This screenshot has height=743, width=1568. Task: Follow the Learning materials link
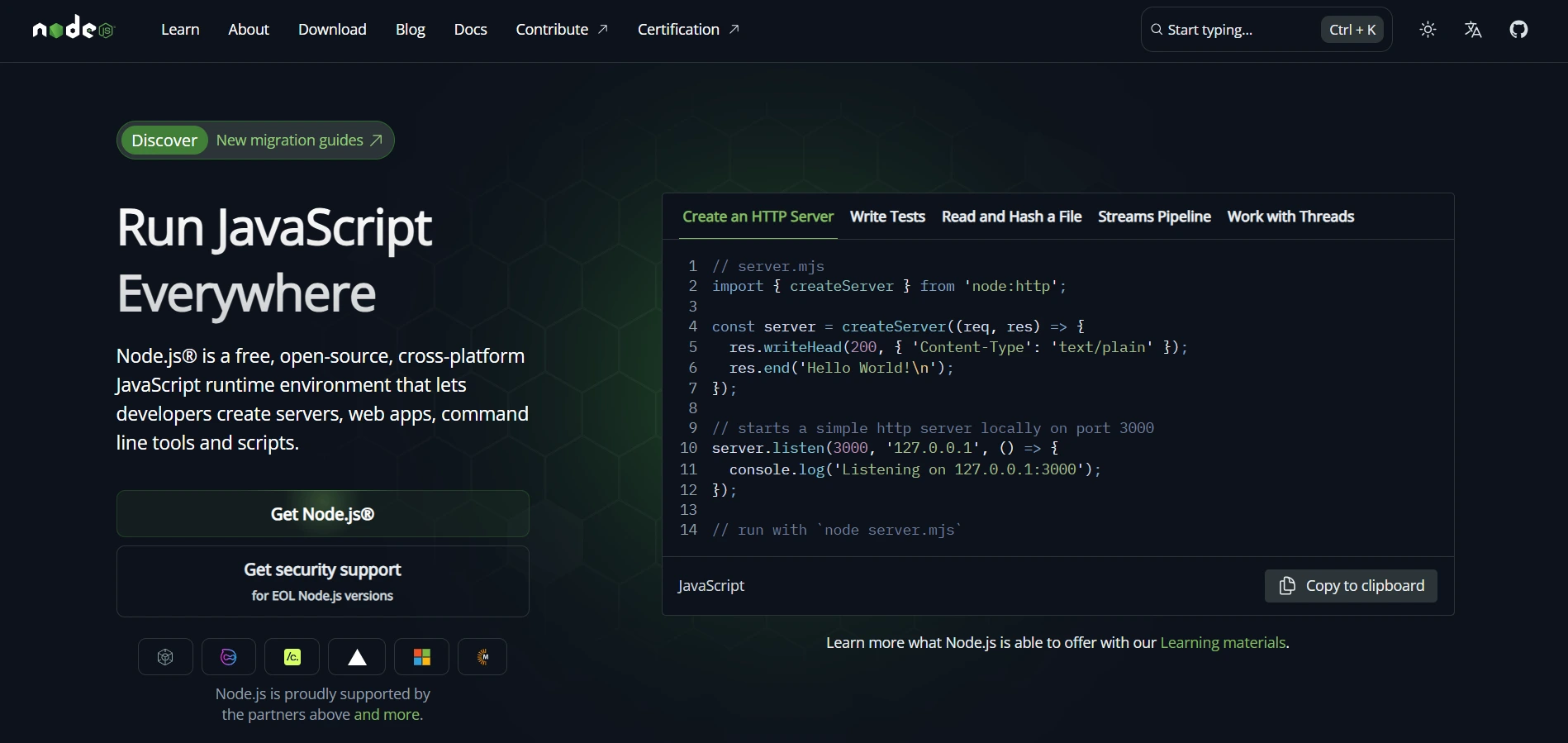click(1223, 643)
